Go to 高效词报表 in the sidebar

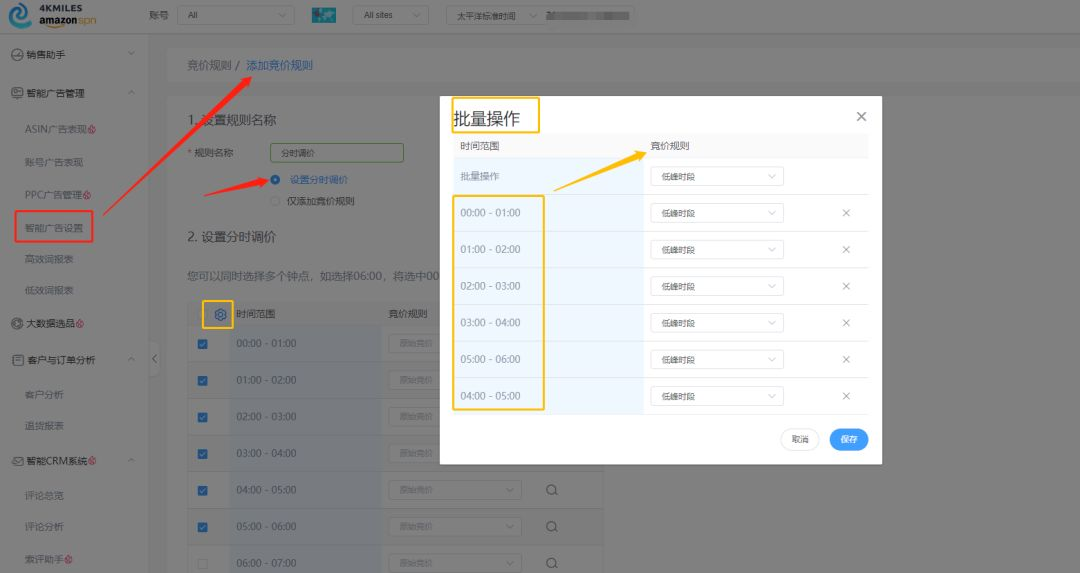[x=49, y=259]
